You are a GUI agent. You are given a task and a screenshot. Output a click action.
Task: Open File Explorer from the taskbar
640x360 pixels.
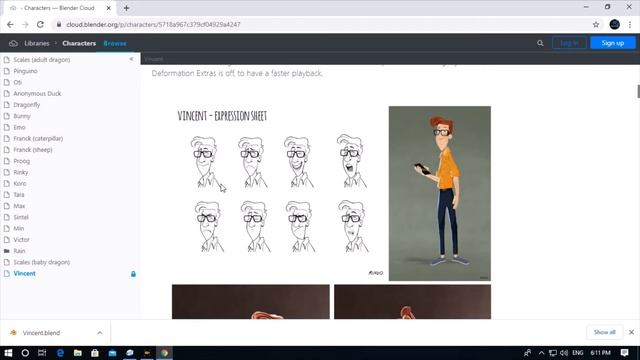[x=78, y=353]
